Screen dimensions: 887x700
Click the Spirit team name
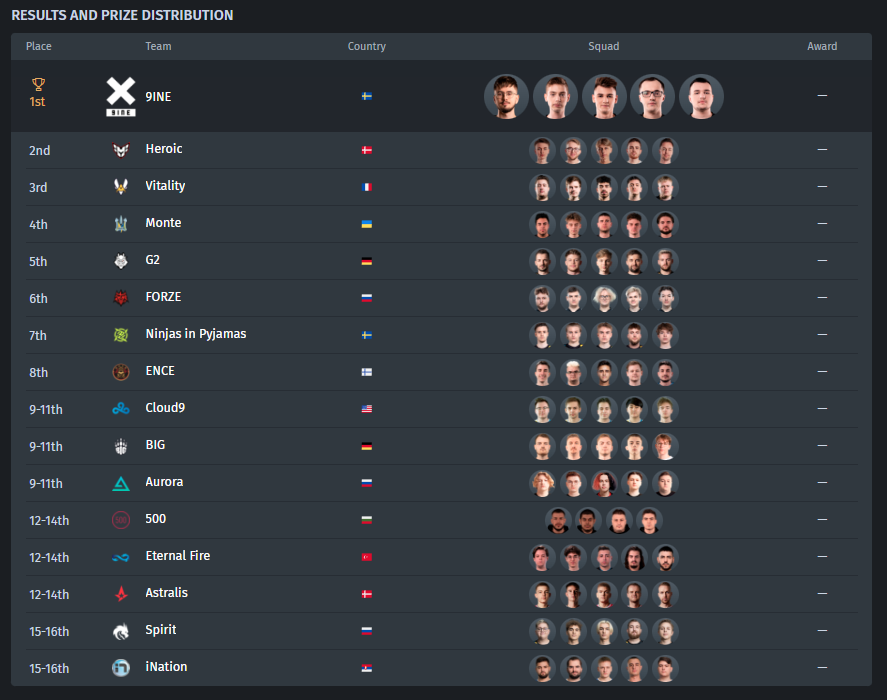pos(161,630)
